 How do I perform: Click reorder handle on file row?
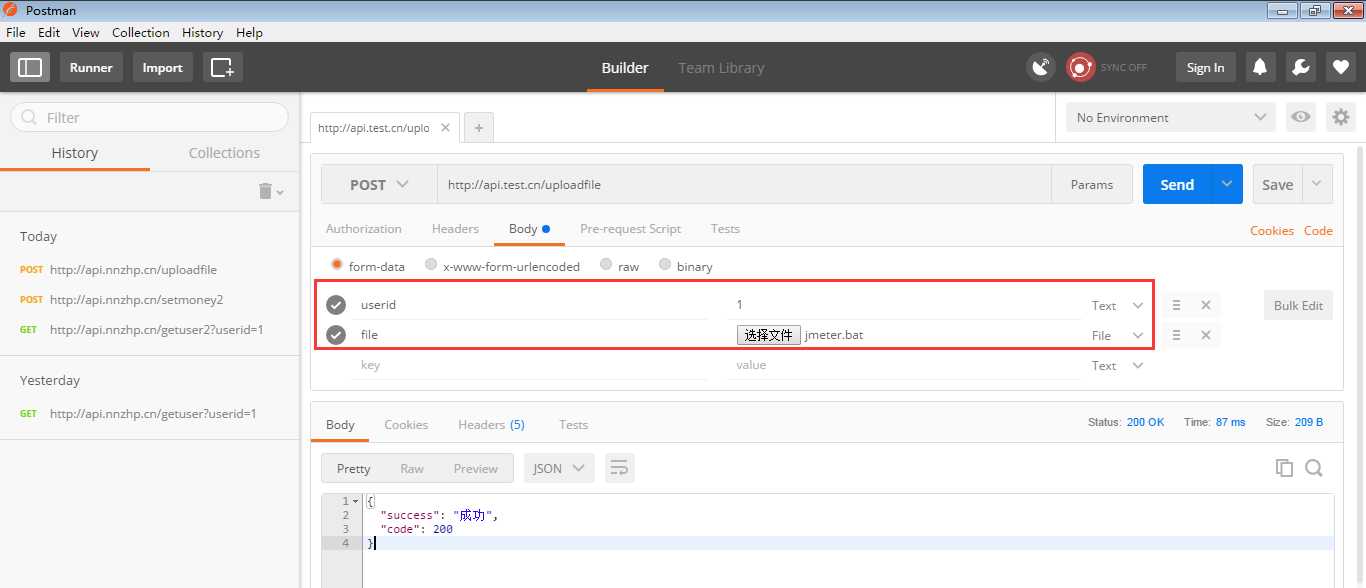pyautogui.click(x=1177, y=335)
